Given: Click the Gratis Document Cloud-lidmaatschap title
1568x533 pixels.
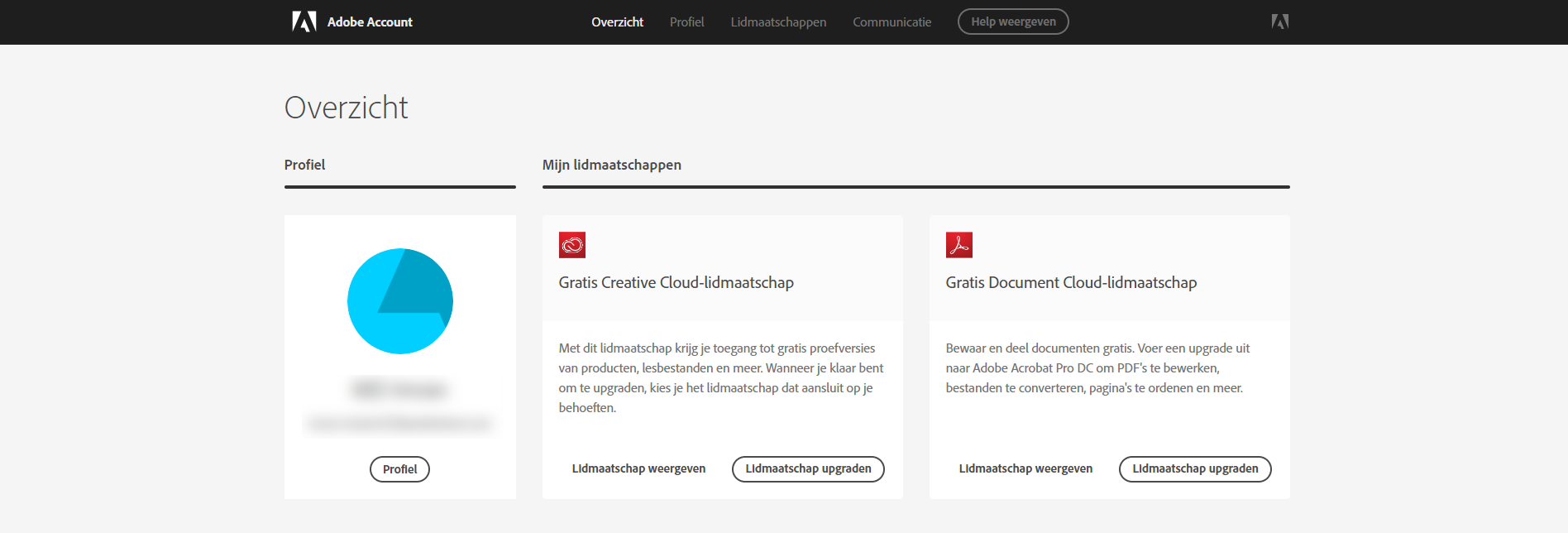Looking at the screenshot, I should click(1071, 283).
